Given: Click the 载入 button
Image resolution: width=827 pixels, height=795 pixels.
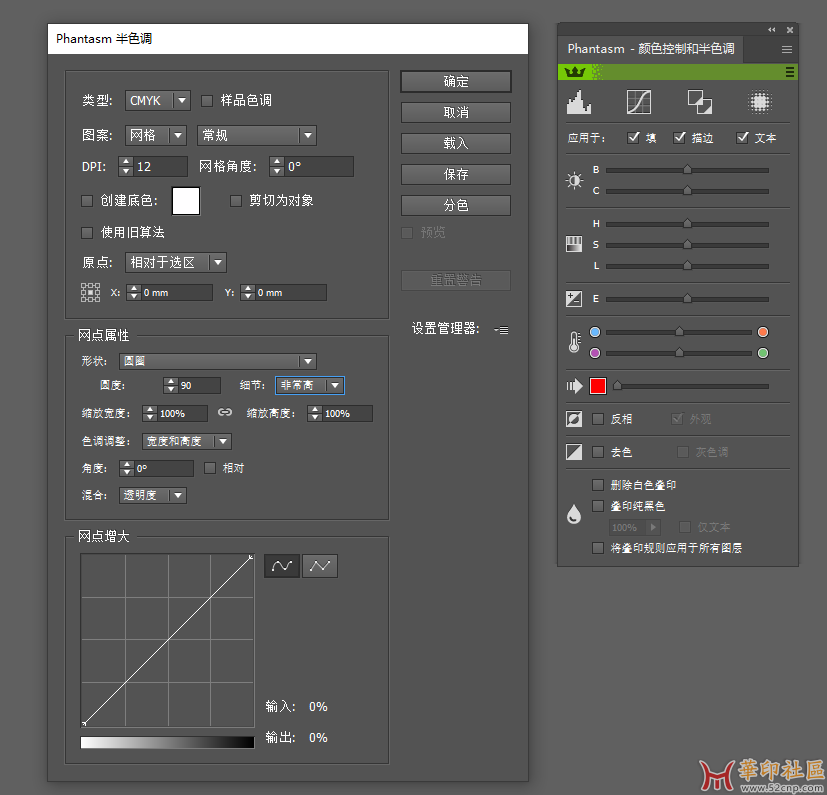Looking at the screenshot, I should pos(456,143).
